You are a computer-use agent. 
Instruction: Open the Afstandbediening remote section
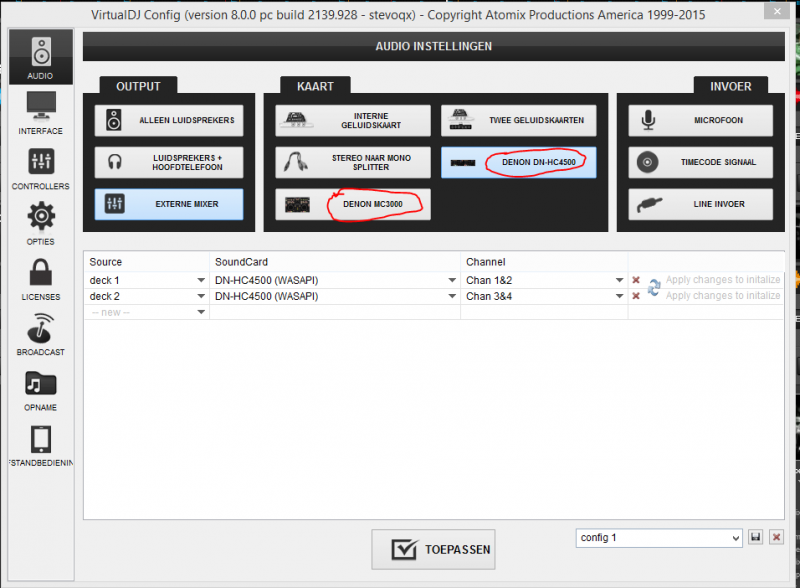pos(41,446)
